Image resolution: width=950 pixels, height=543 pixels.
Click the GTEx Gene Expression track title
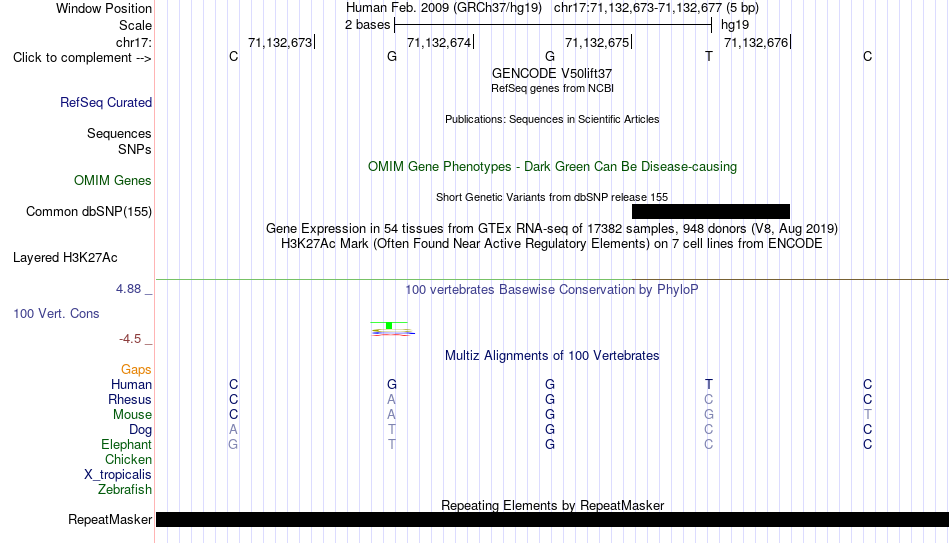(x=552, y=228)
